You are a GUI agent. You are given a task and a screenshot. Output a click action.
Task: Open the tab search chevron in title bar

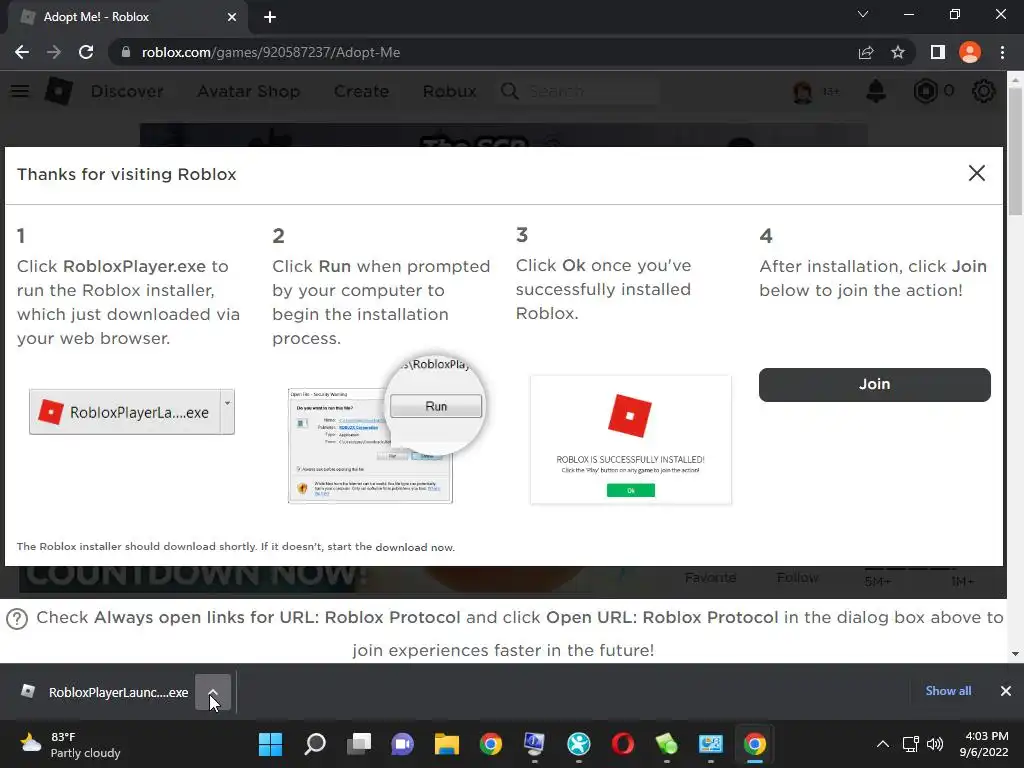click(x=863, y=14)
